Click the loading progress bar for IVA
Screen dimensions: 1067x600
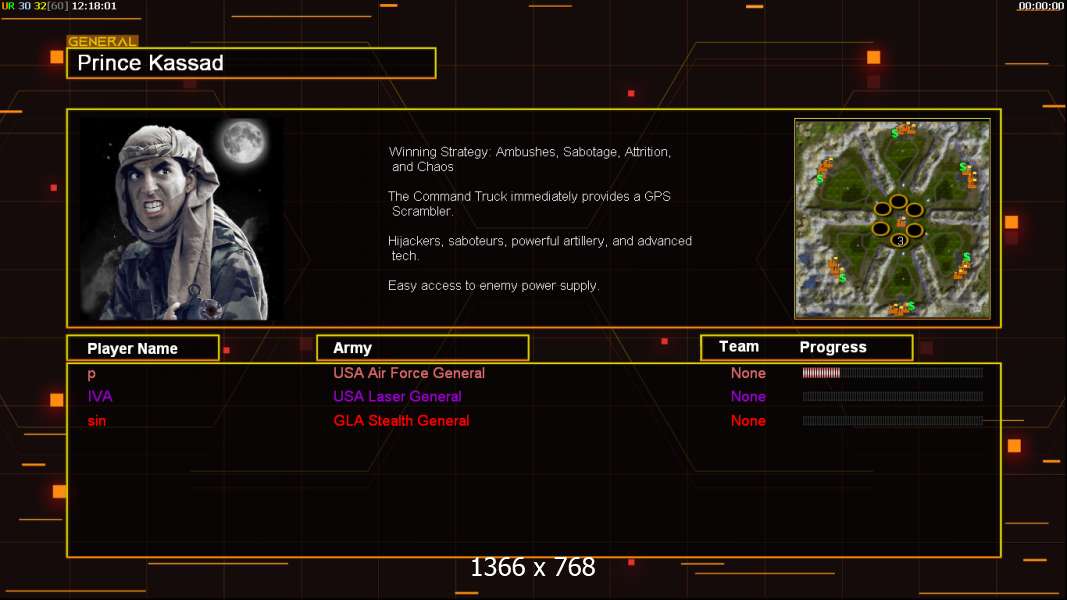coord(892,396)
